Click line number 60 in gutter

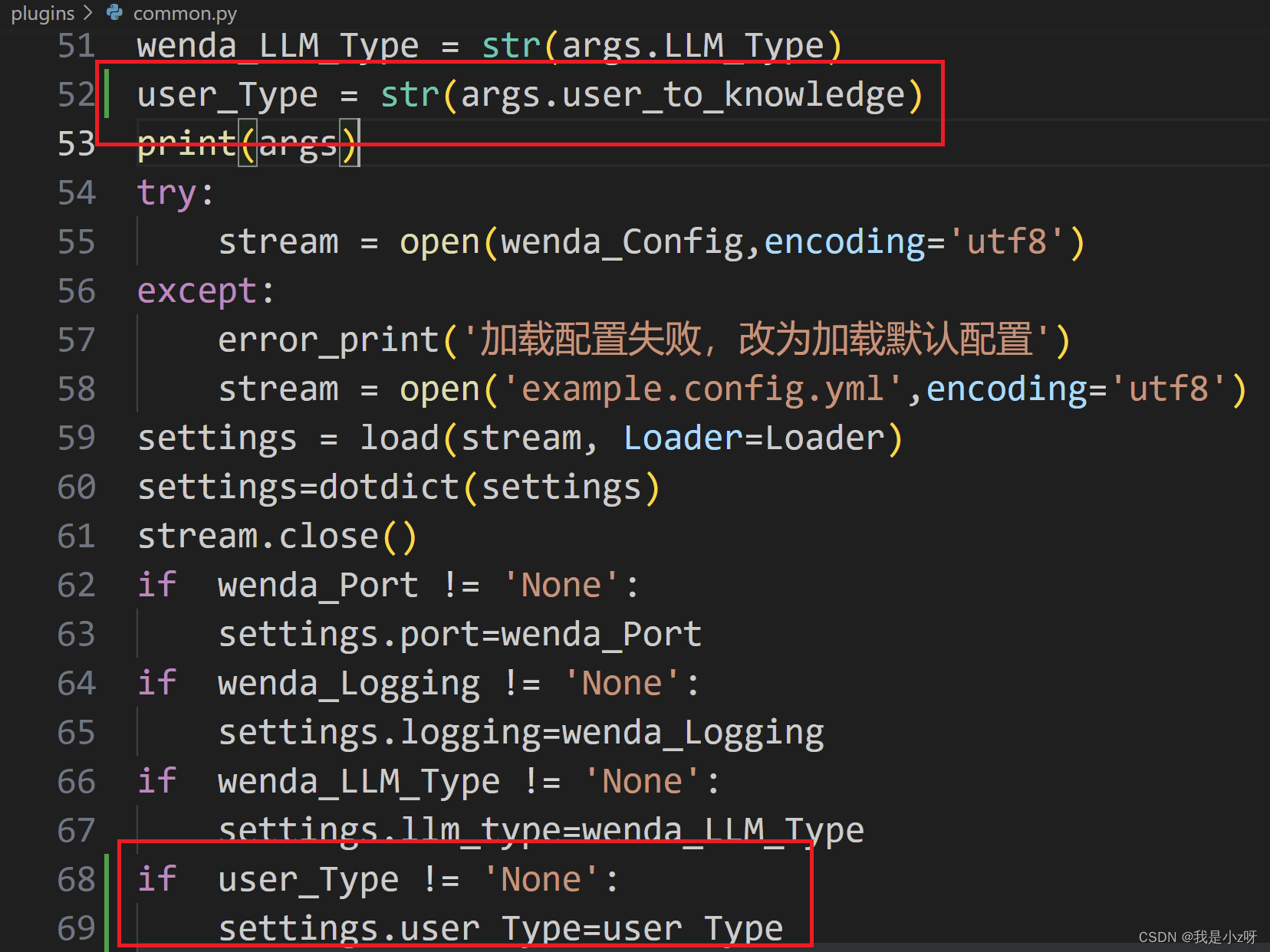click(77, 487)
